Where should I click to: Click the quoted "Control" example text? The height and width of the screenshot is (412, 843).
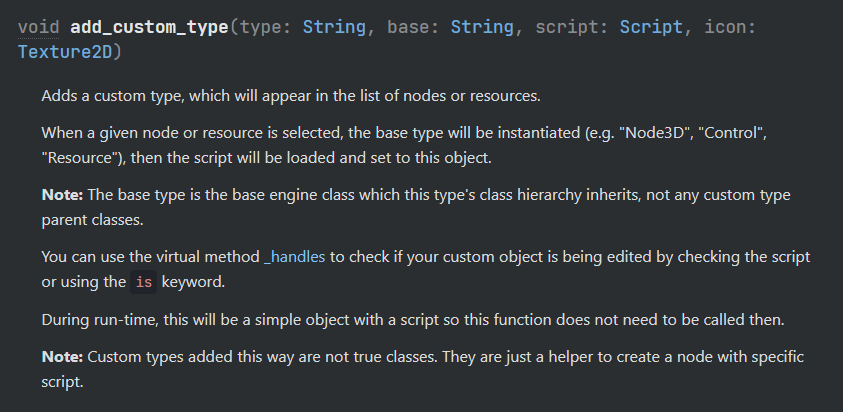tap(730, 133)
